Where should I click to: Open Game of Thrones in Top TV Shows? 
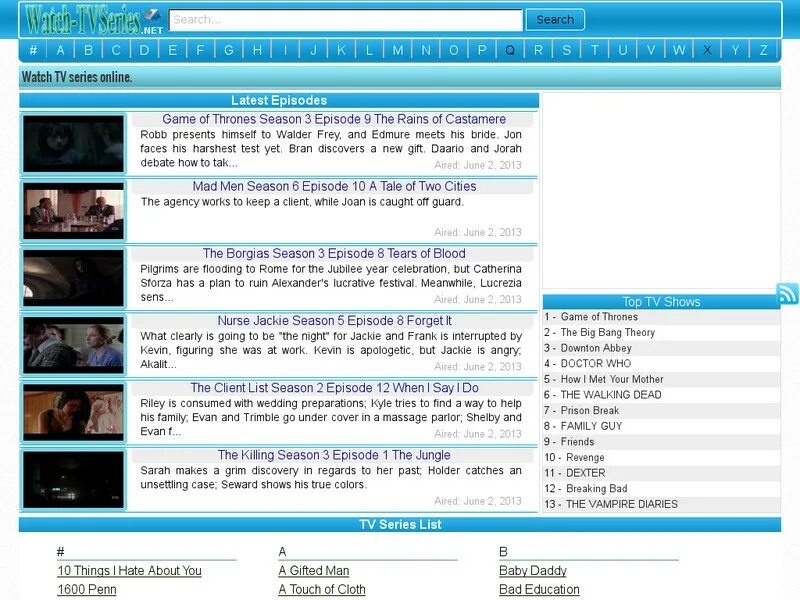[599, 317]
